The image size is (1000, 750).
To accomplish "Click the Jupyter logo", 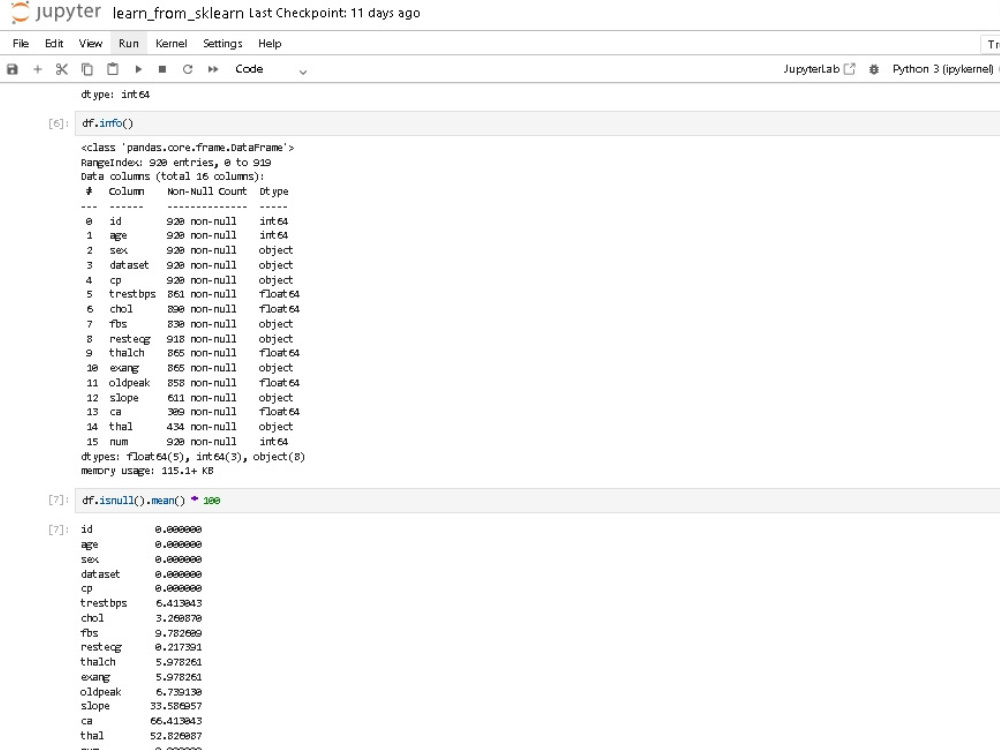I will tap(56, 12).
